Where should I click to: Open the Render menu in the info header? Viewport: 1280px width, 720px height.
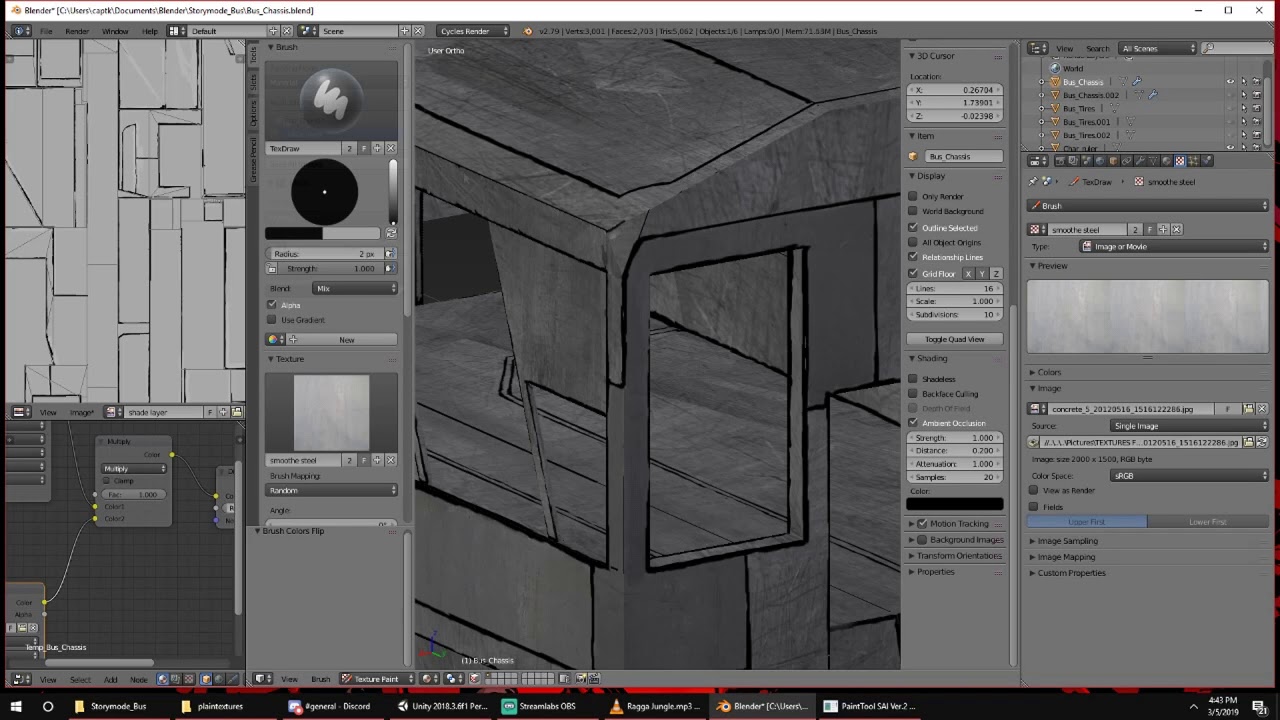point(77,31)
